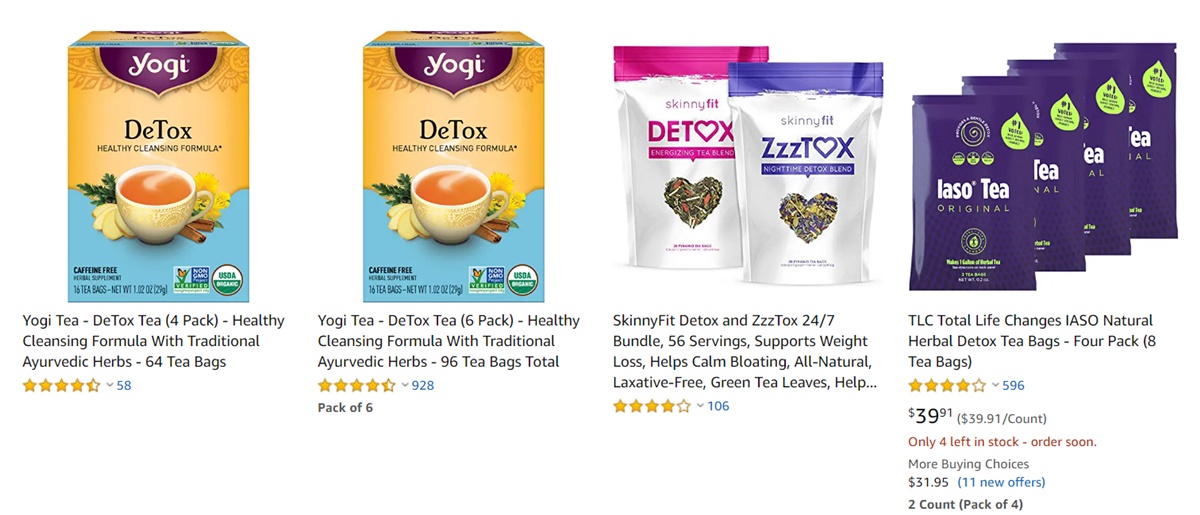Open the 928 reviews link
The height and width of the screenshot is (515, 1200).
[422, 385]
